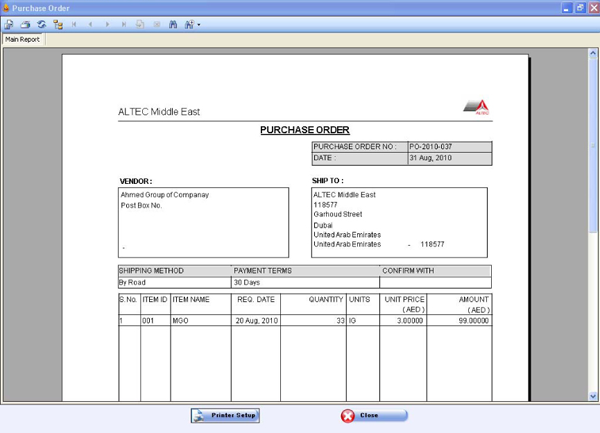Click the grayed close view icon

point(157,24)
